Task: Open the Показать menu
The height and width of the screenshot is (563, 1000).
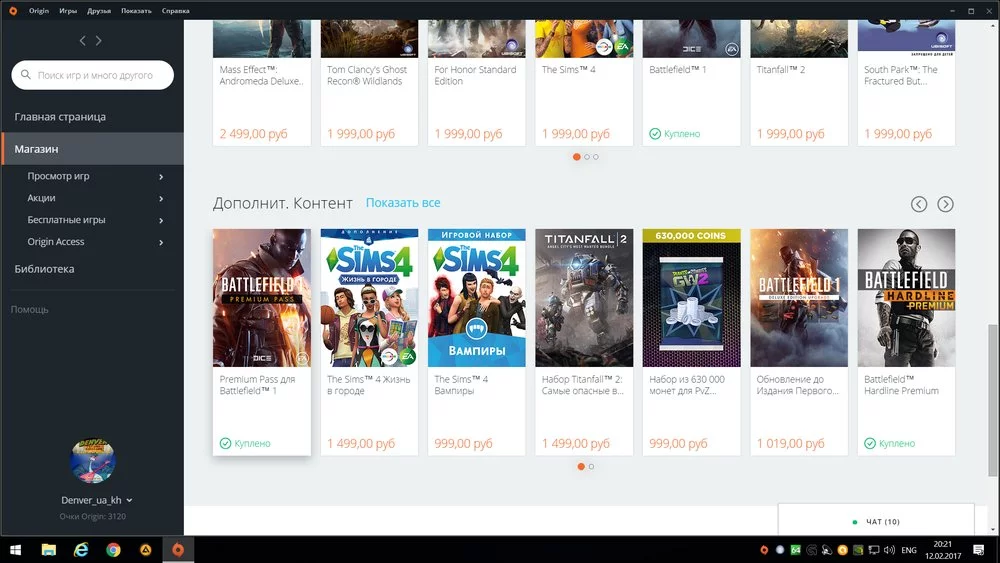Action: coord(136,11)
